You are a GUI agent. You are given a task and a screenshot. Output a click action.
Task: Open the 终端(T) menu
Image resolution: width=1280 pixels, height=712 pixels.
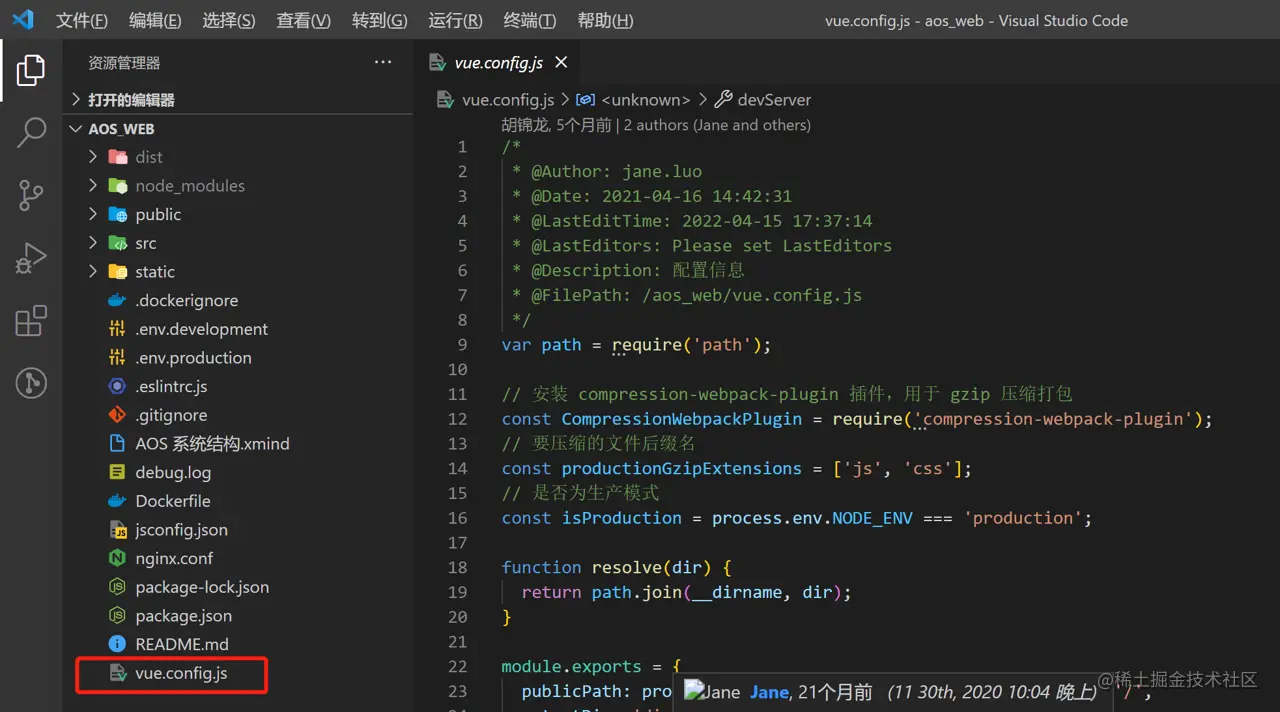(x=530, y=21)
